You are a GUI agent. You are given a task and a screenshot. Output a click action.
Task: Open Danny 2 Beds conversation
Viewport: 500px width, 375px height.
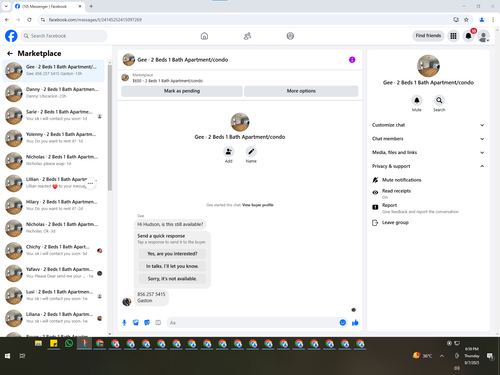coord(54,93)
